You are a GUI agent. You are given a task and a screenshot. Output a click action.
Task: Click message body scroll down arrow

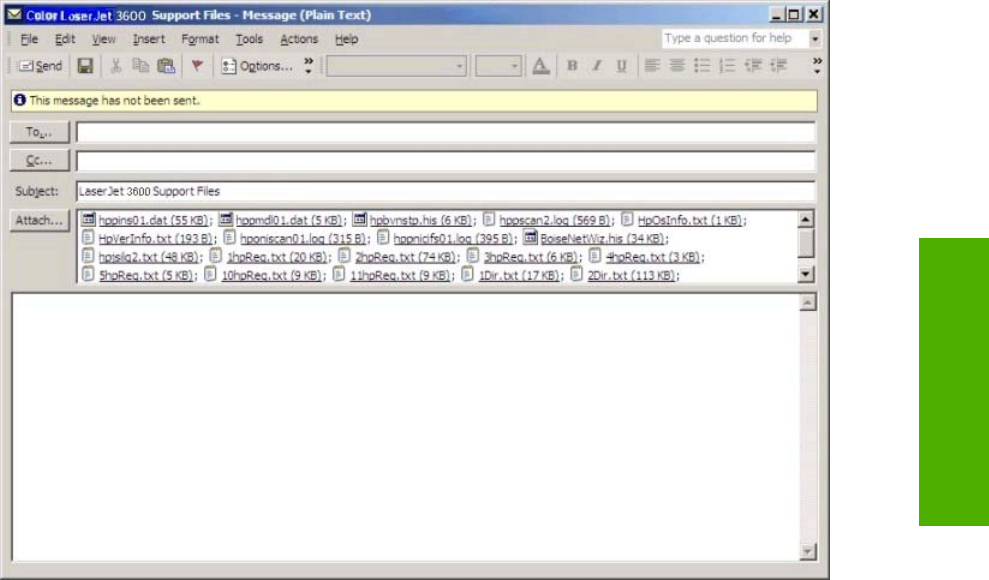(x=807, y=552)
